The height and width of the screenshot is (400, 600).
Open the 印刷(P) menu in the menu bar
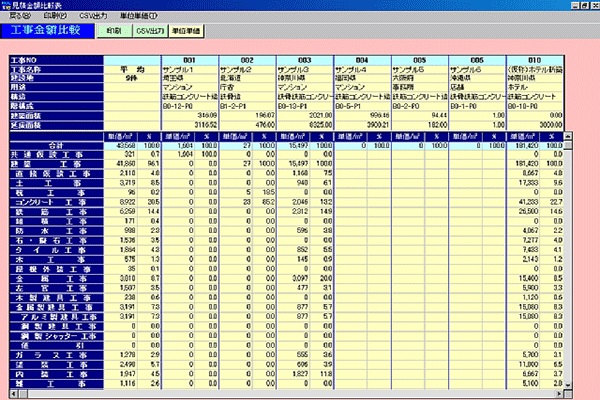tap(55, 16)
